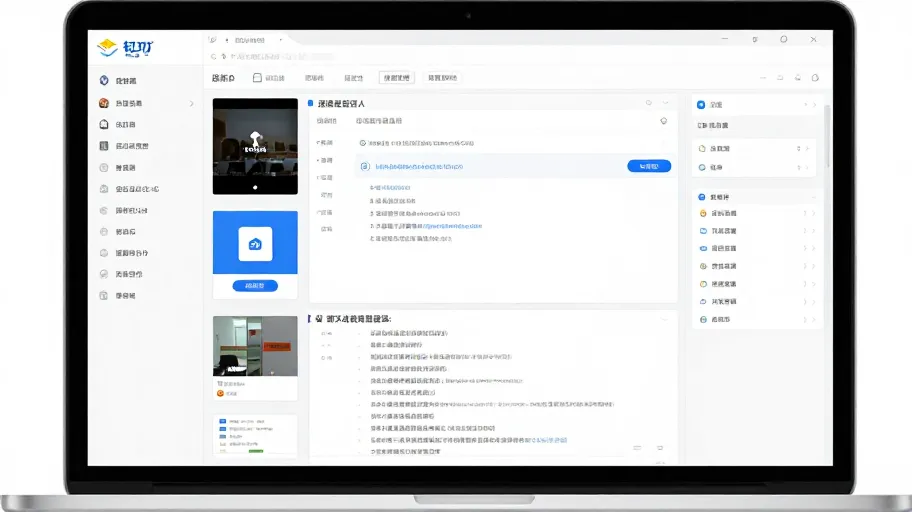
Task: Expand the last right panel row's chevron
Action: (814, 319)
